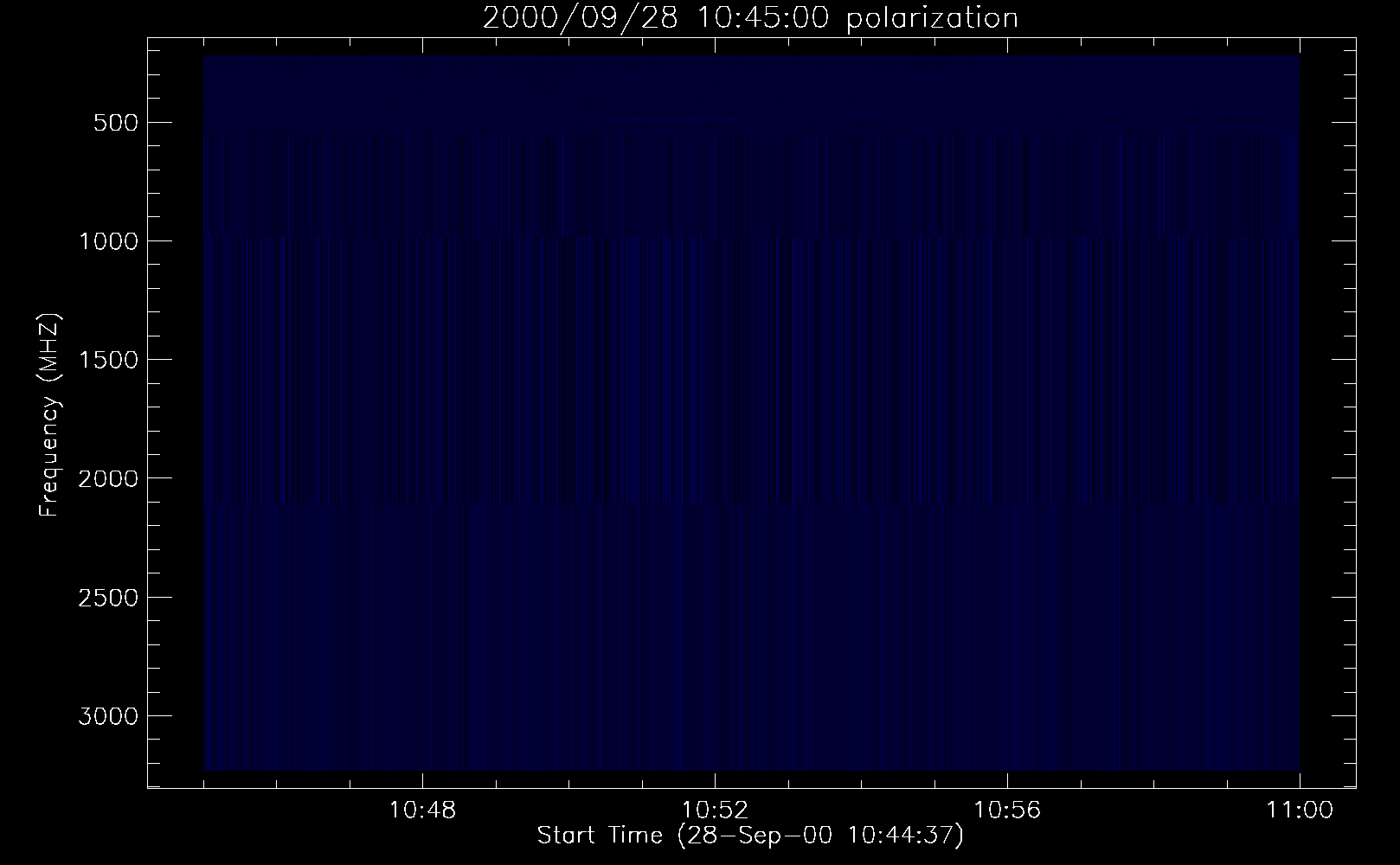Click the 2000 frequency tick label
This screenshot has width=1400, height=865.
[x=107, y=478]
